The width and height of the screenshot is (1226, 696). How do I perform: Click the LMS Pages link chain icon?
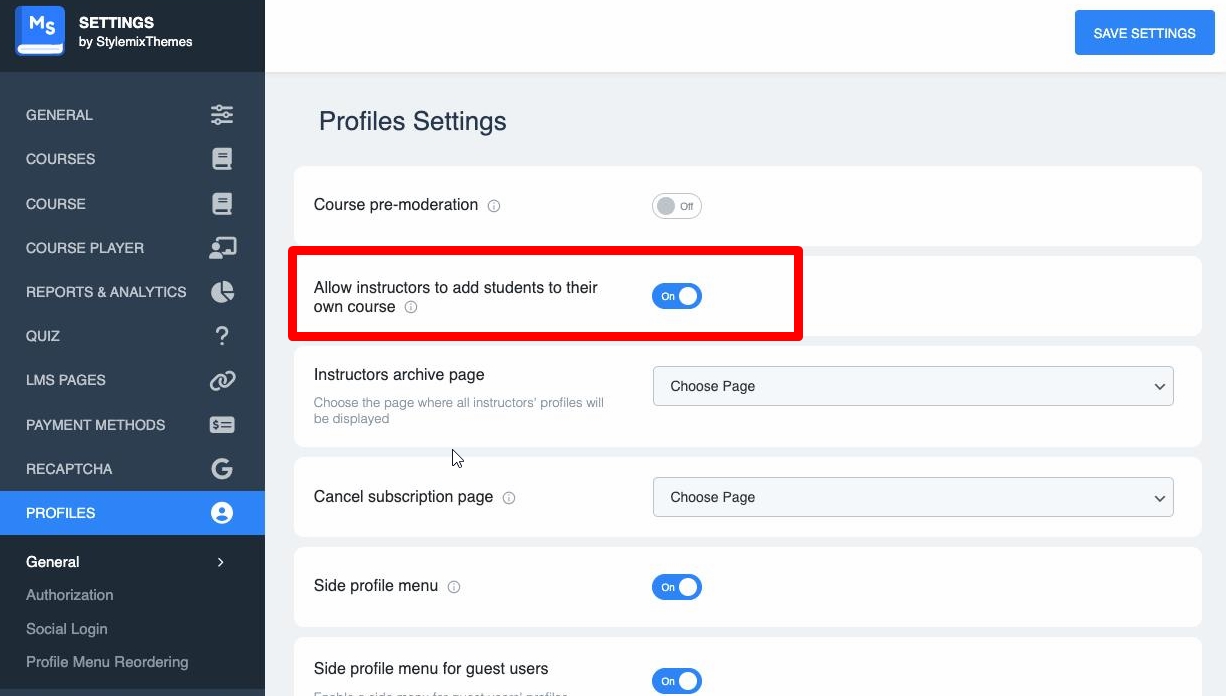222,380
